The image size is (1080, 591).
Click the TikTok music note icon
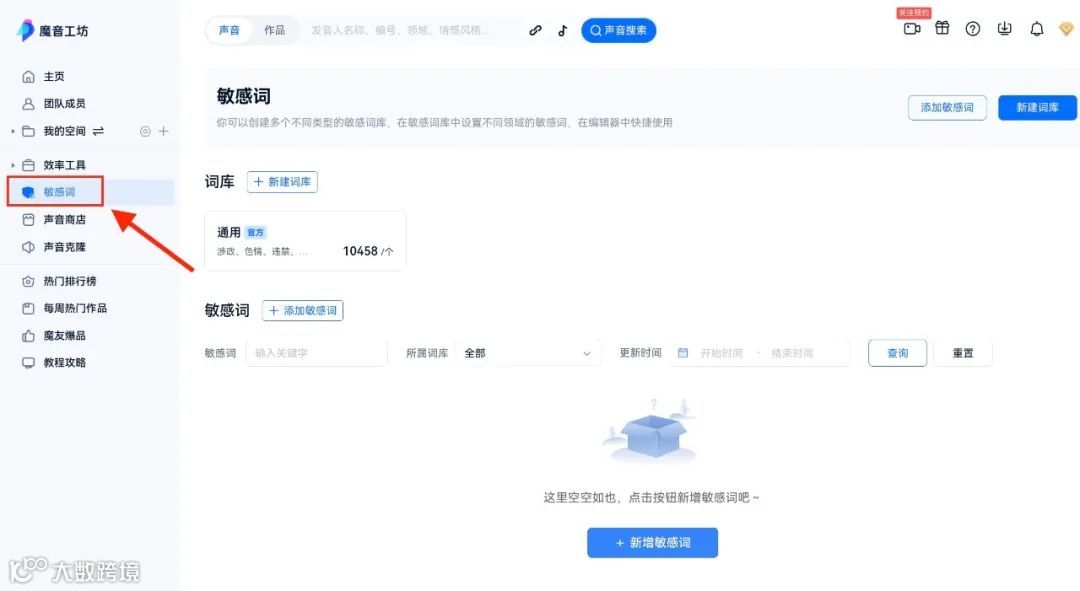[x=563, y=30]
